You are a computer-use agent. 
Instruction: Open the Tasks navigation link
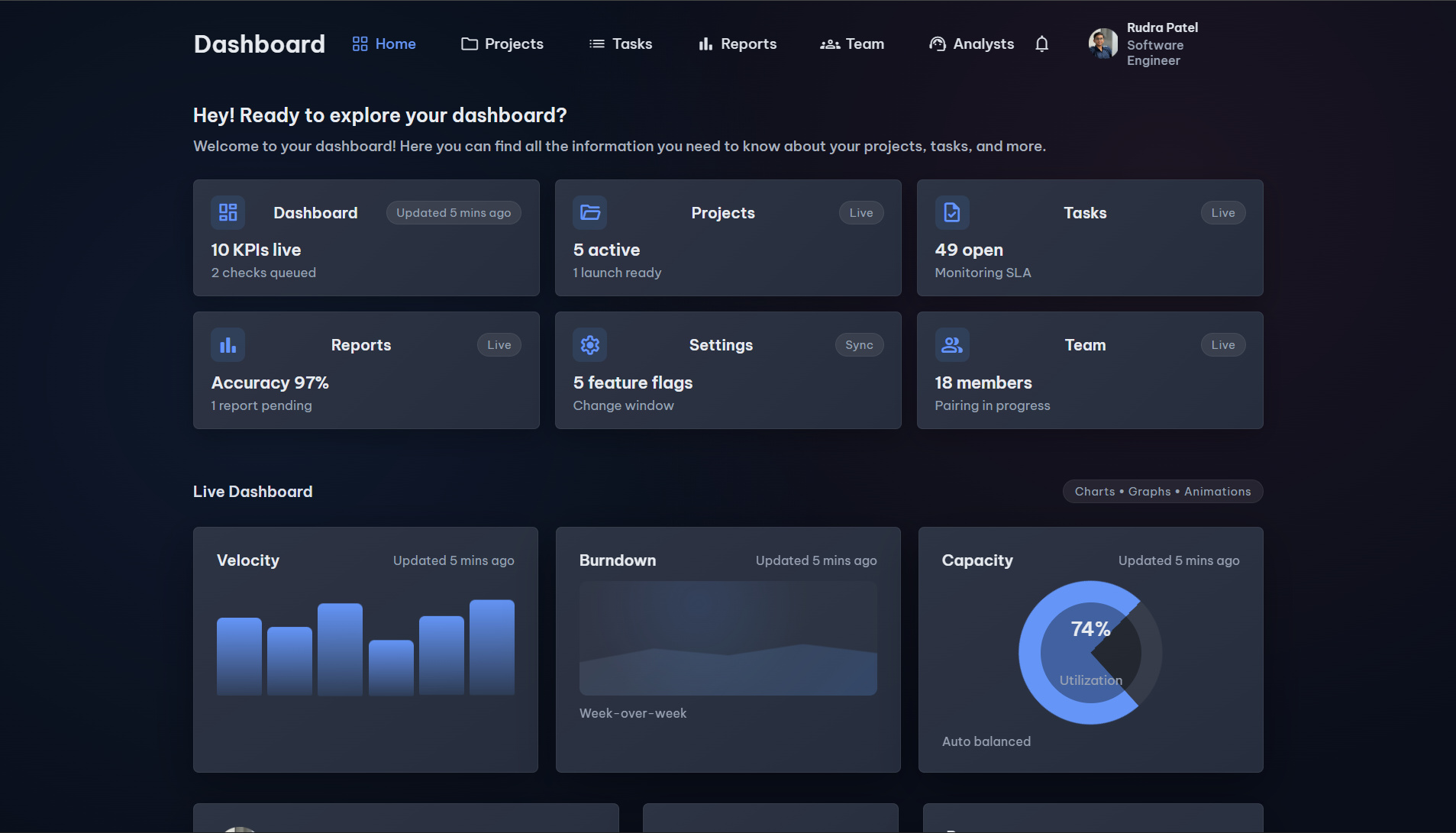click(x=621, y=44)
